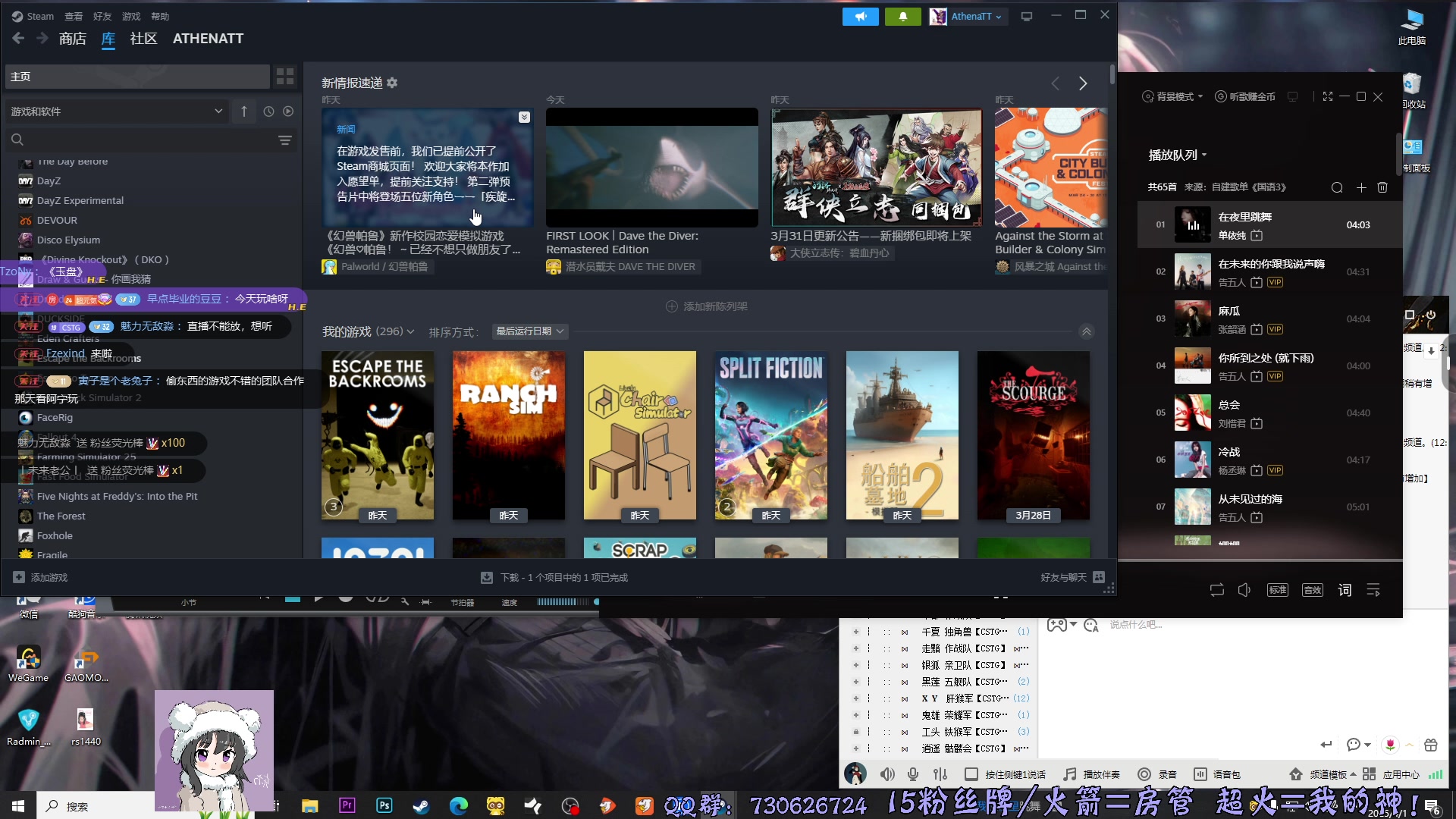The image size is (1456, 819).
Task: Open 社区 community tab
Action: (x=143, y=38)
